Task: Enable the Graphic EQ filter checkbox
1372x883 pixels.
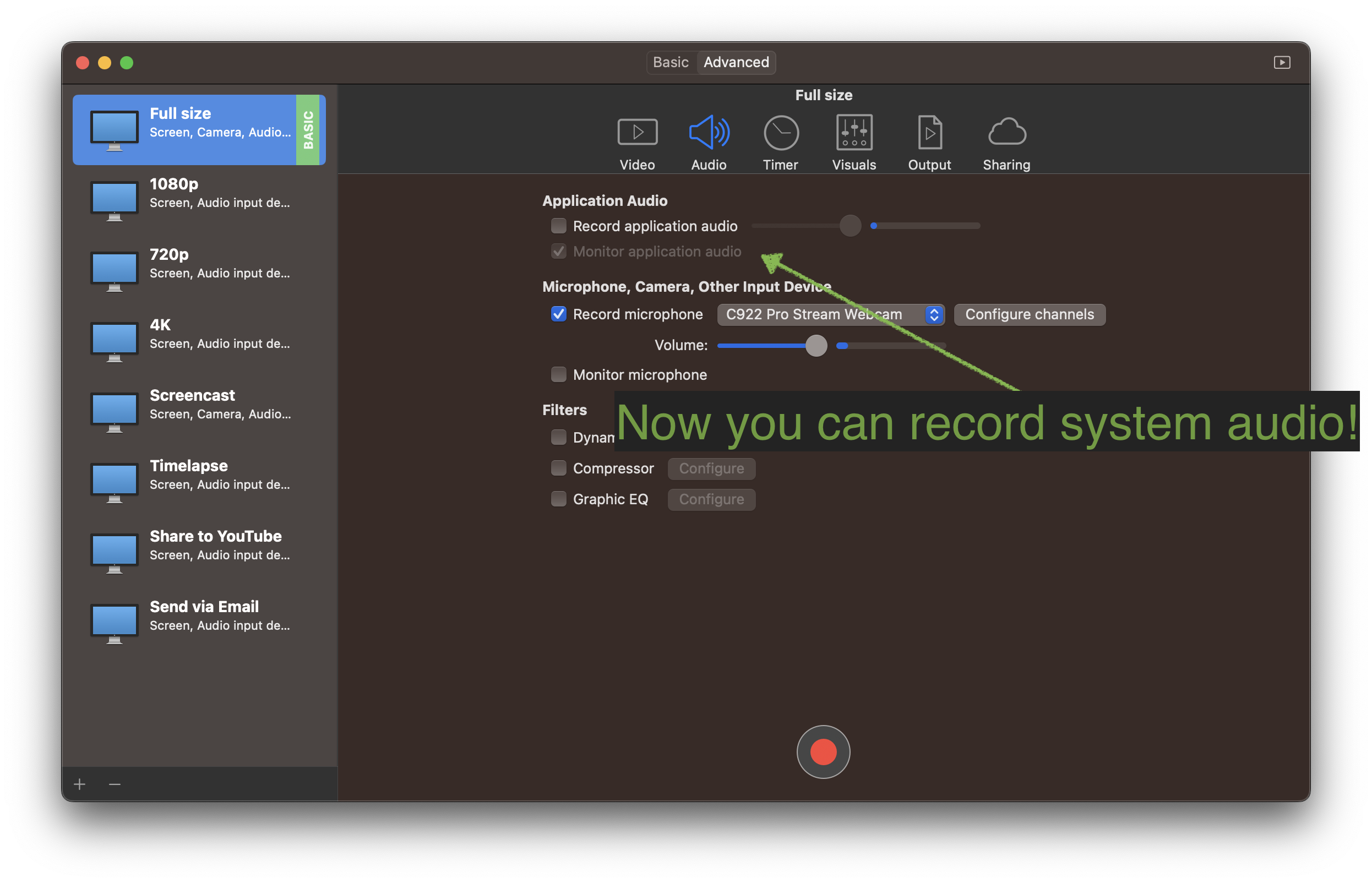Action: [x=558, y=499]
